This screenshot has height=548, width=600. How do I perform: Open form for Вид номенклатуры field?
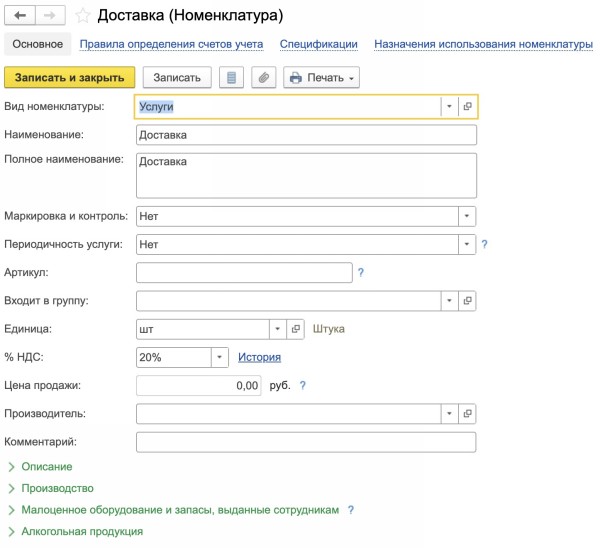click(467, 106)
